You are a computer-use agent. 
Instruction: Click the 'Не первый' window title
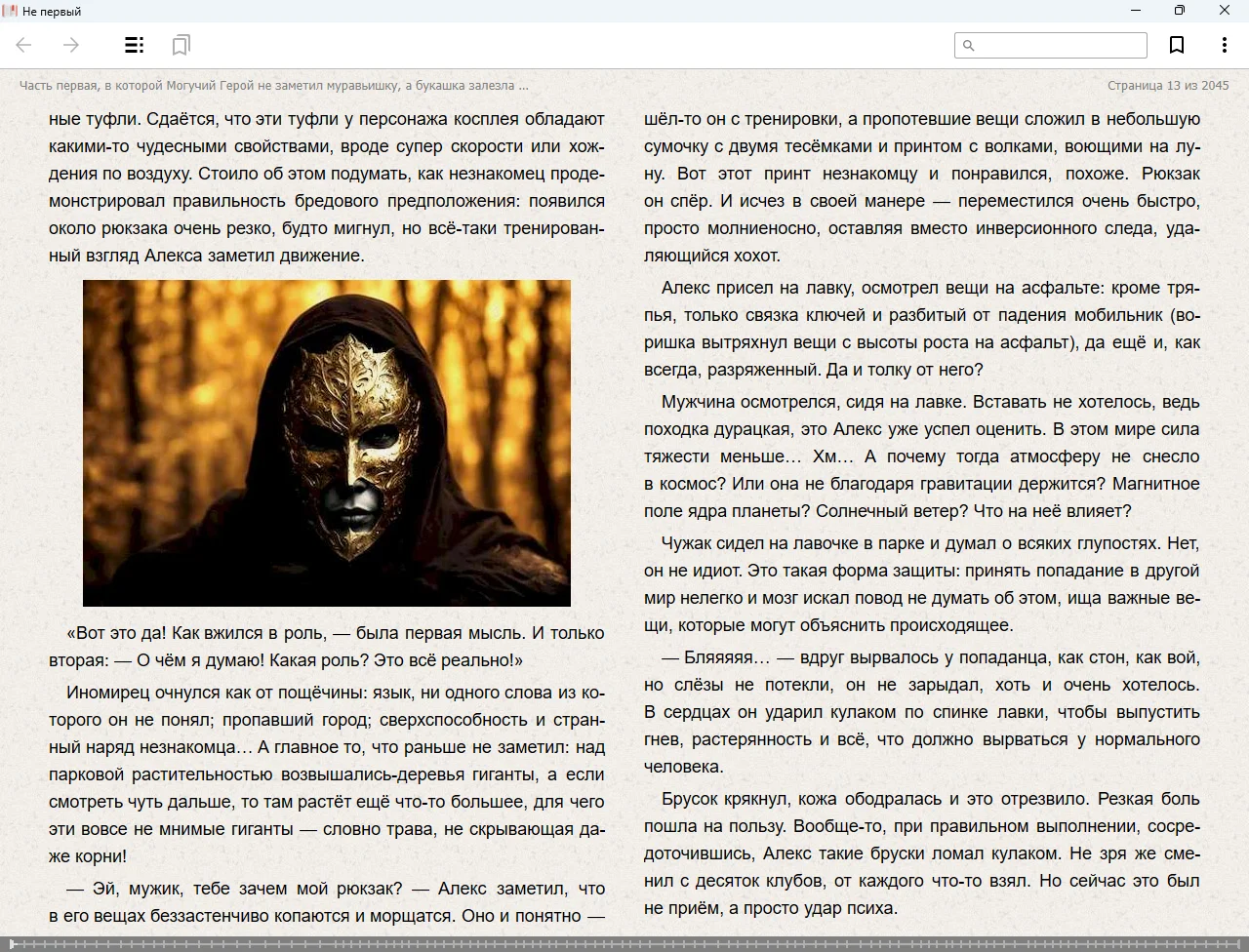click(52, 12)
